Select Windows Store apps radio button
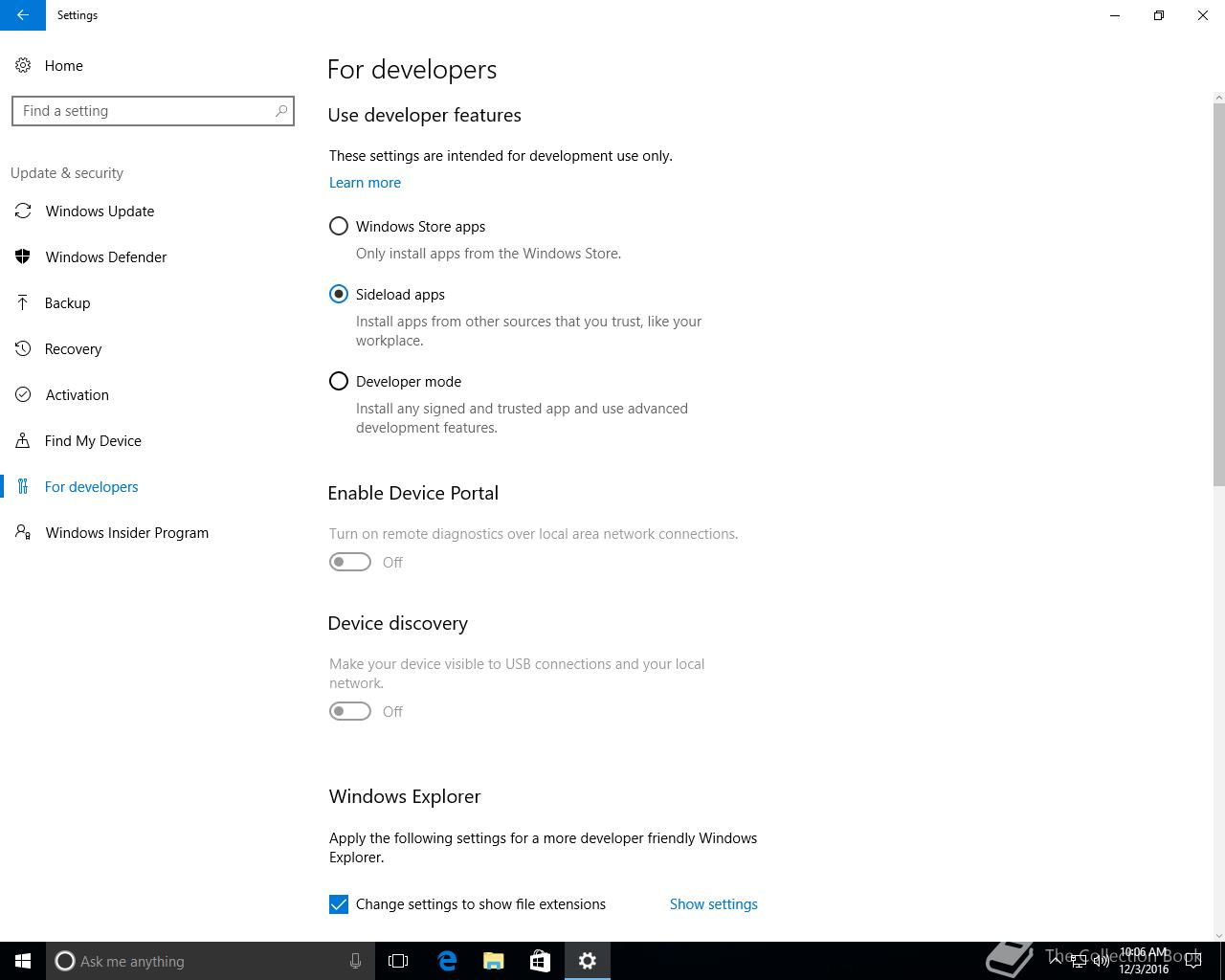This screenshot has height=980, width=1225. (339, 226)
